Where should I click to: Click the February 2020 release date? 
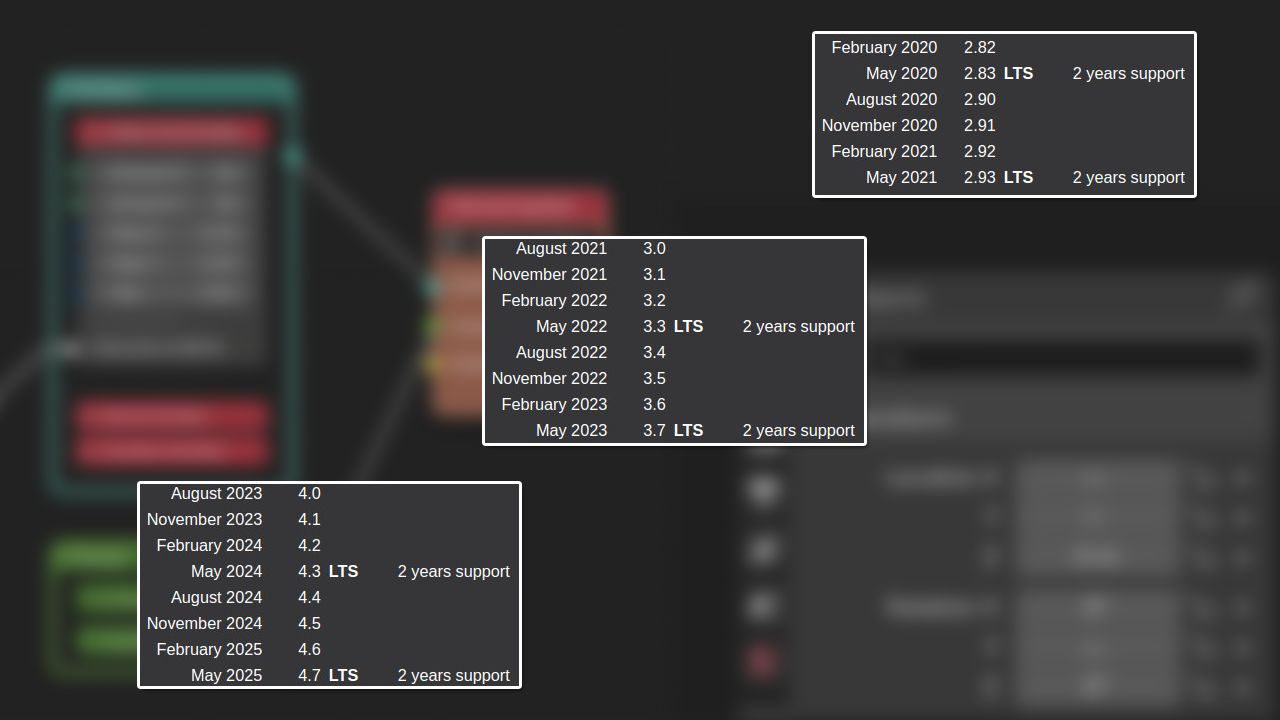click(x=884, y=47)
